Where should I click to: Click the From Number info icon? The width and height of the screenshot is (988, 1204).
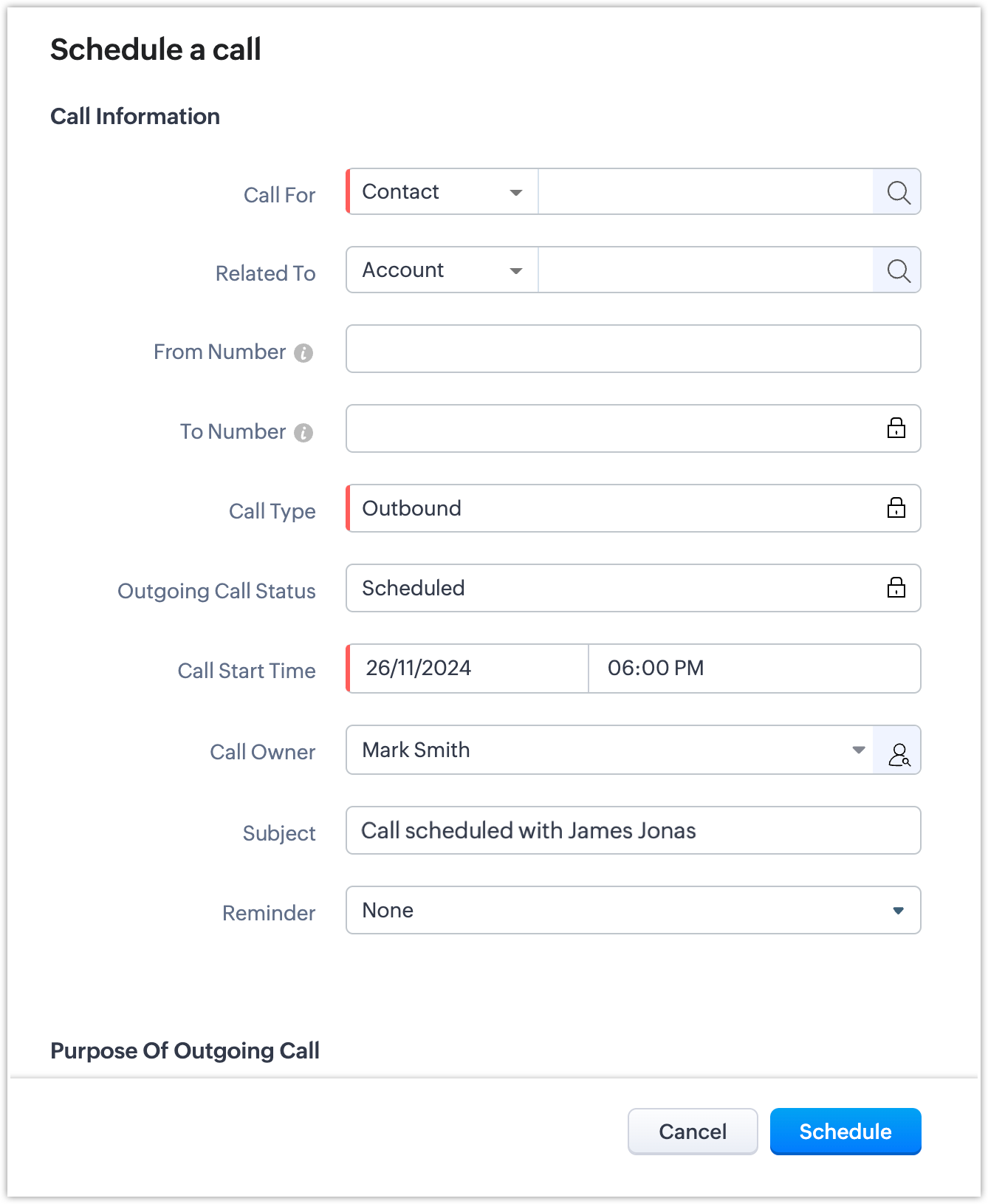303,353
